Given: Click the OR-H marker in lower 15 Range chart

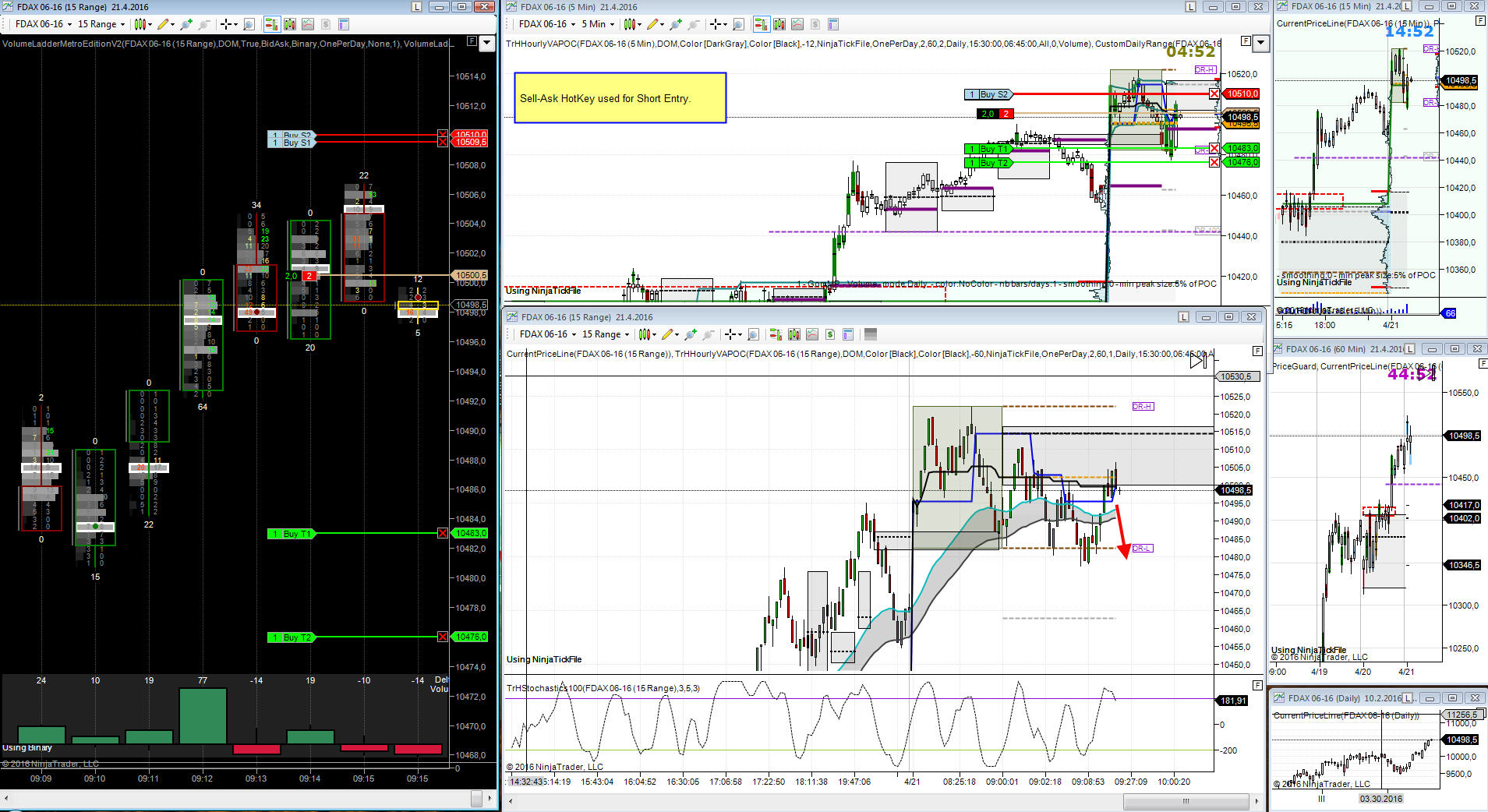Looking at the screenshot, I should [1143, 406].
